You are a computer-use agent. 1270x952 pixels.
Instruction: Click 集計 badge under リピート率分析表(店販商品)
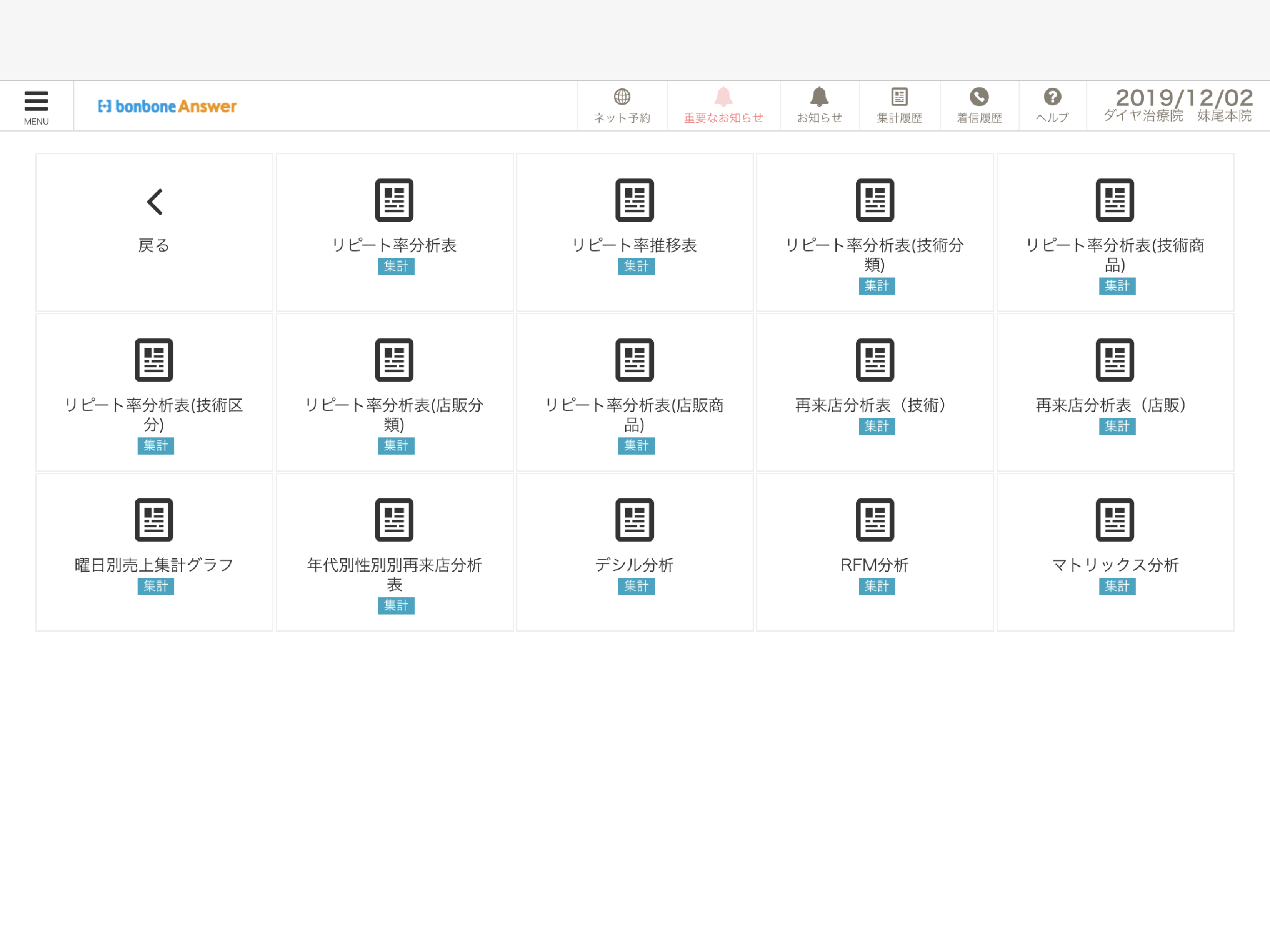(636, 446)
